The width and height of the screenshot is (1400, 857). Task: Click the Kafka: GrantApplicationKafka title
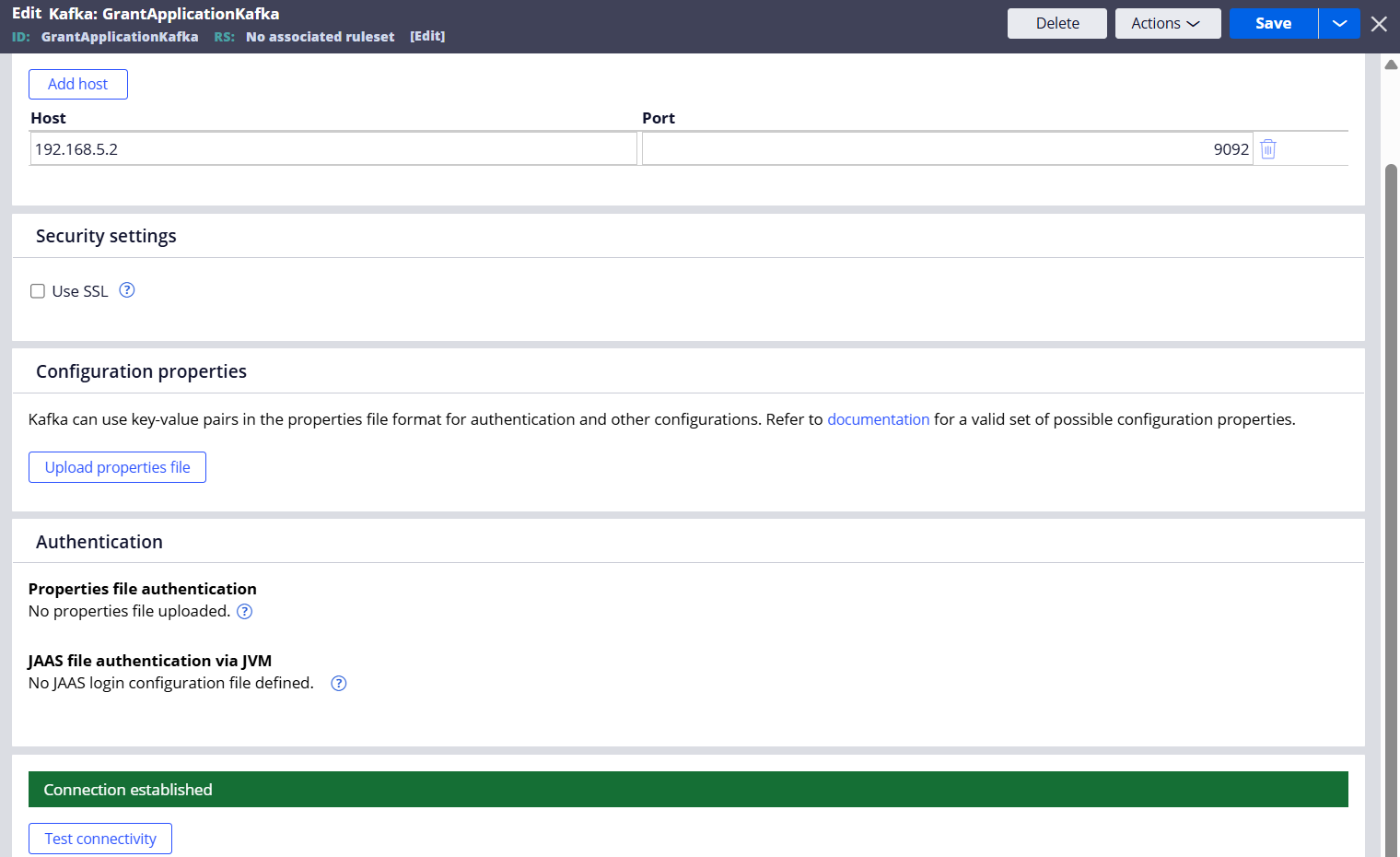(x=164, y=14)
